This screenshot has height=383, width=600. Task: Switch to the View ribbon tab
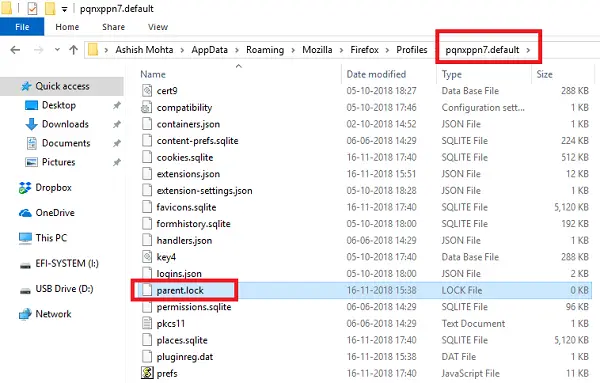tap(158, 27)
